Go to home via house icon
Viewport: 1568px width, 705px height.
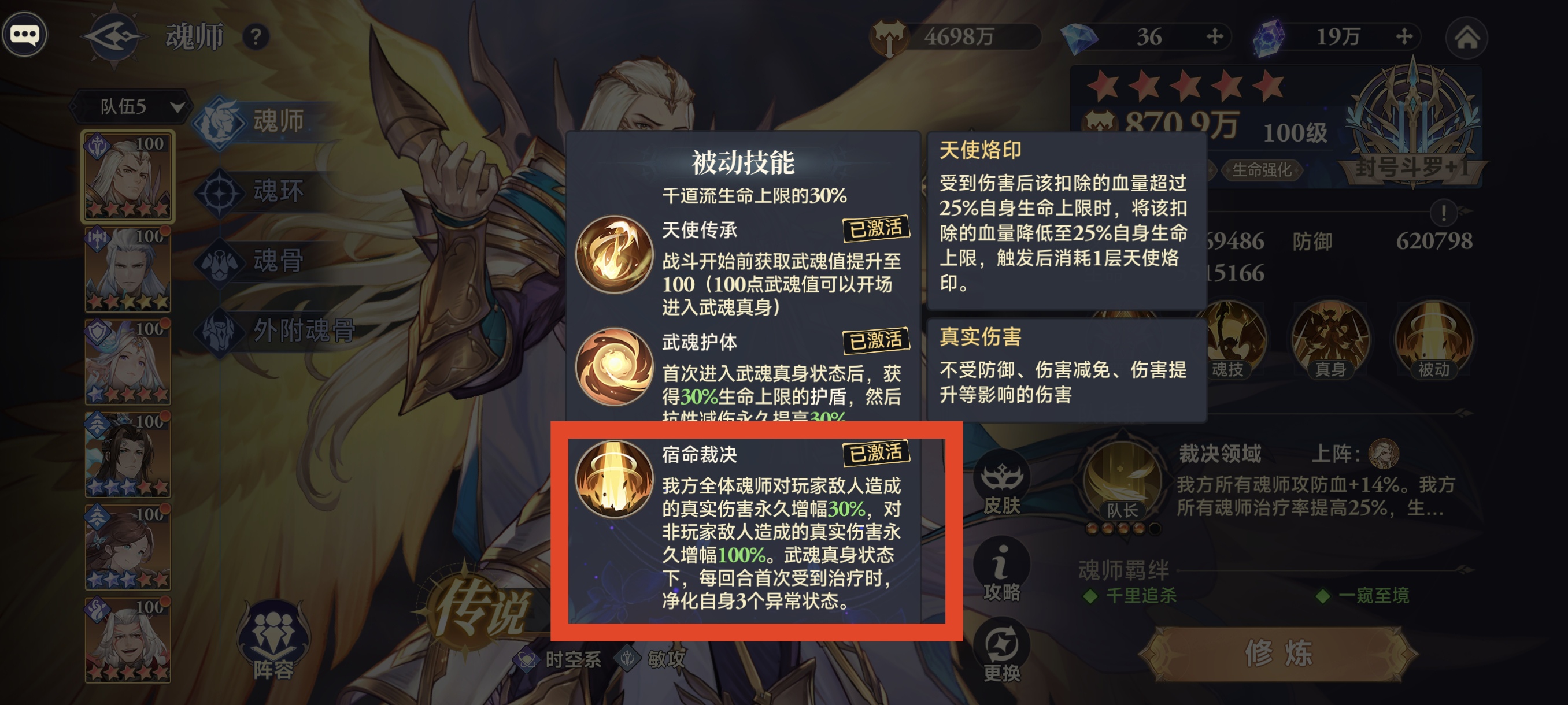[x=1466, y=38]
